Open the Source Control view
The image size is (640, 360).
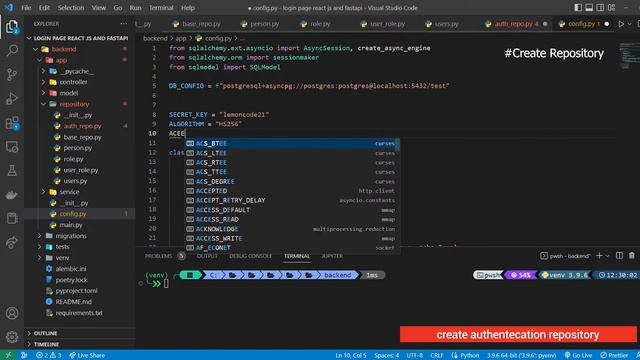12,74
